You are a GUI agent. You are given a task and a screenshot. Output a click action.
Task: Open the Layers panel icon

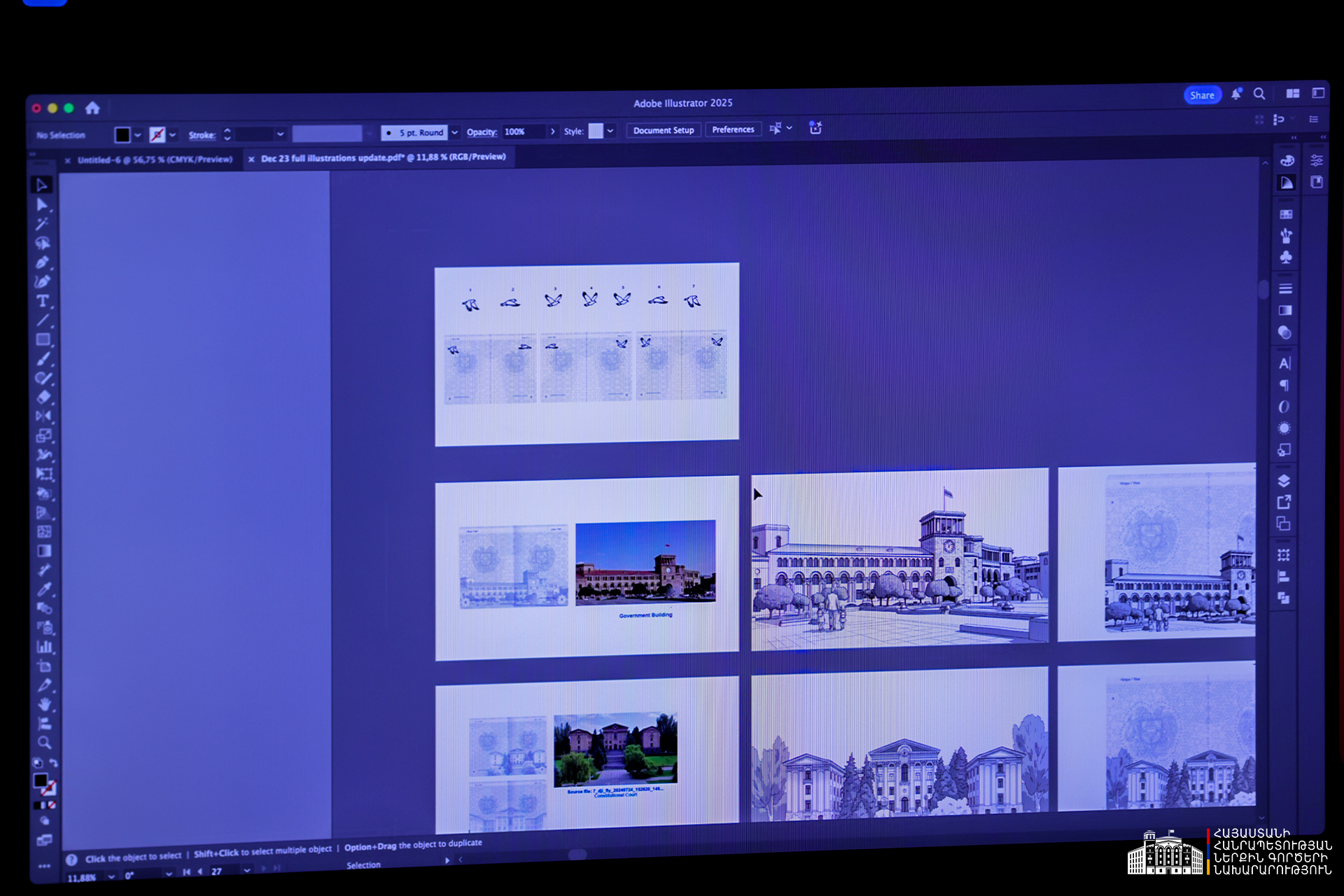coord(1284,481)
